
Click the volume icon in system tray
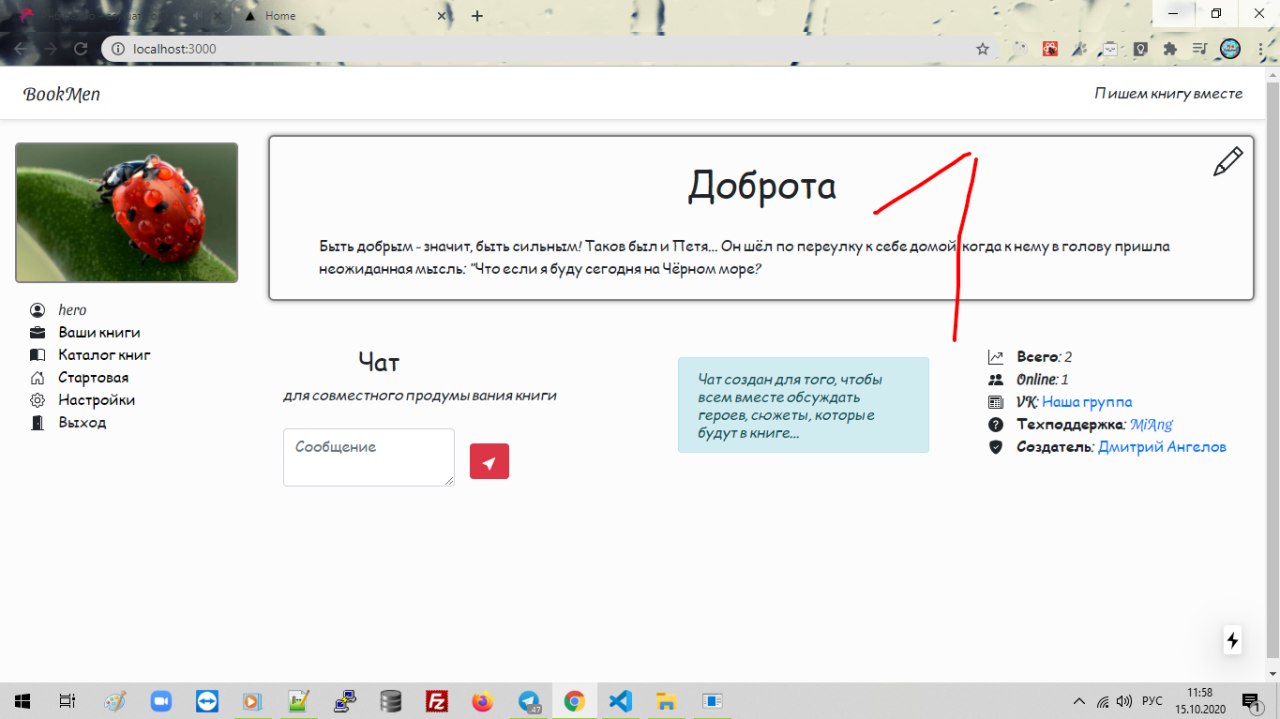(x=1124, y=701)
